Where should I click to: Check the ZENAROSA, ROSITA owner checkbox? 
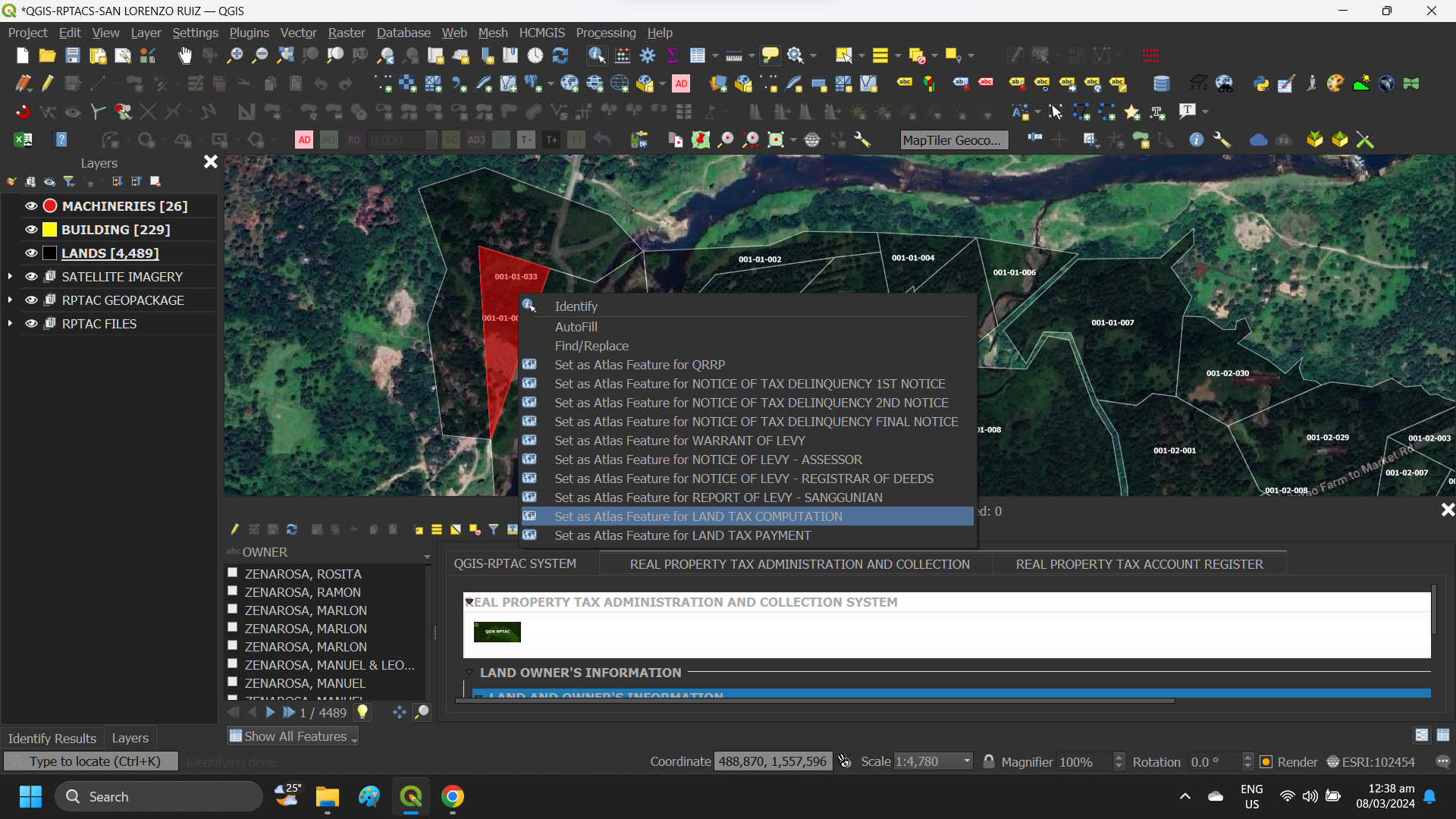click(232, 573)
